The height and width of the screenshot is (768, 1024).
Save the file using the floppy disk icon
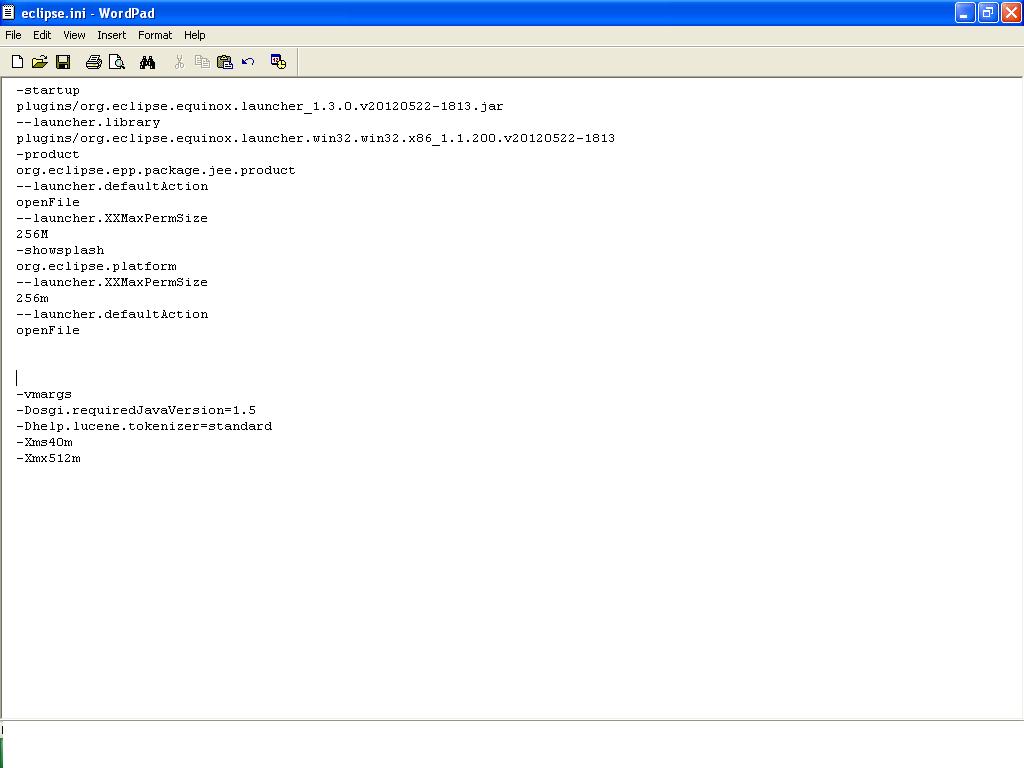click(x=63, y=62)
